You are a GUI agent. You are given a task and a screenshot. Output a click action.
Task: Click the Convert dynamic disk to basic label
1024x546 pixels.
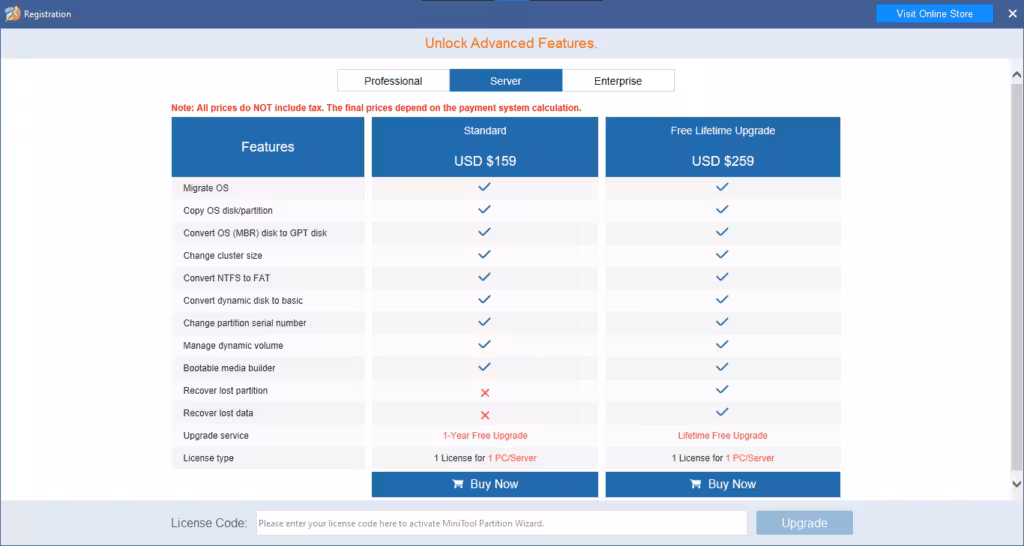pos(243,300)
